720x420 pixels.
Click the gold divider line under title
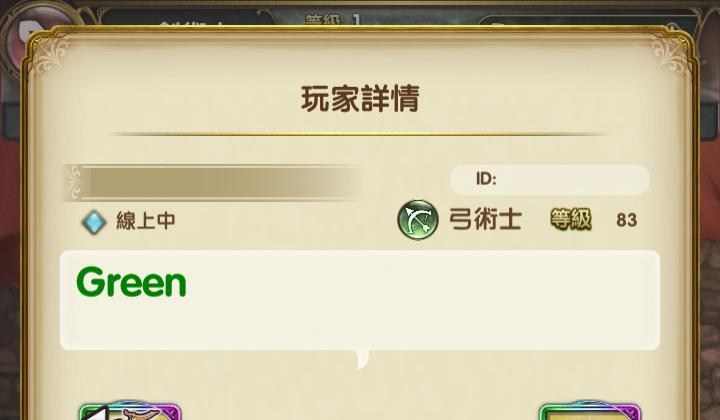pyautogui.click(x=360, y=134)
